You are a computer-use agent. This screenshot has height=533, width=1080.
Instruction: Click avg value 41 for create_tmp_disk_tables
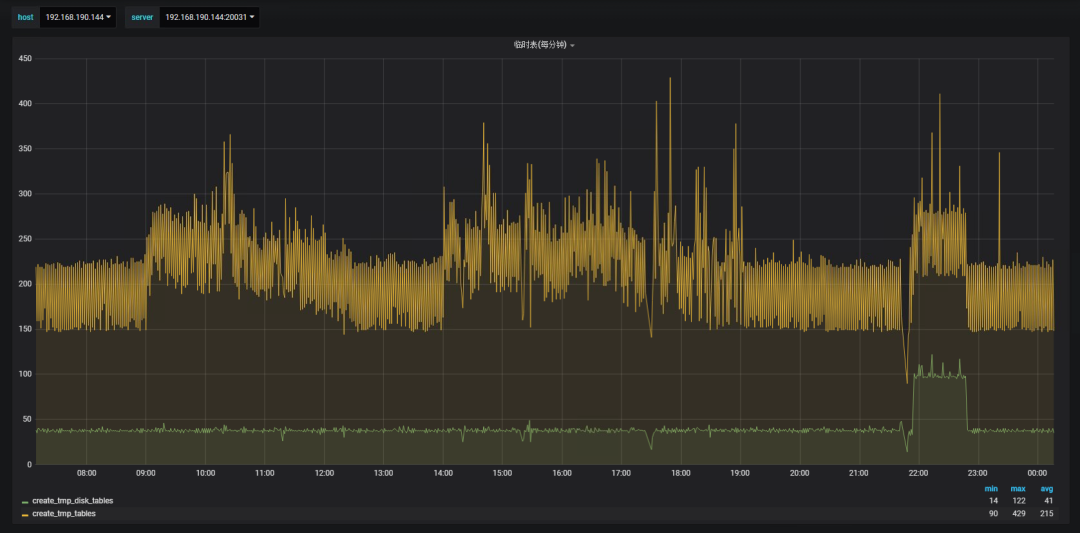1048,500
